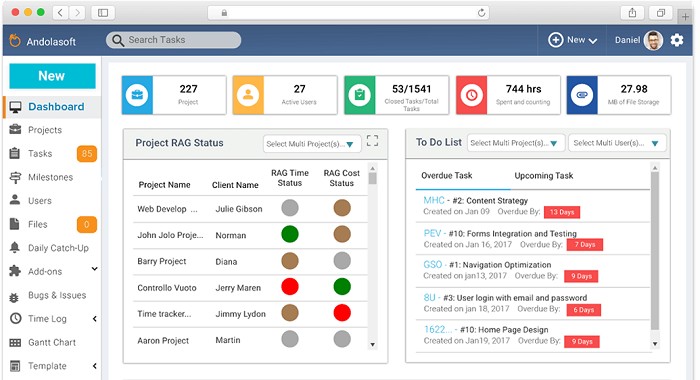The width and height of the screenshot is (700, 380).
Task: Click the browser sidebar toggle icon
Action: pos(103,13)
